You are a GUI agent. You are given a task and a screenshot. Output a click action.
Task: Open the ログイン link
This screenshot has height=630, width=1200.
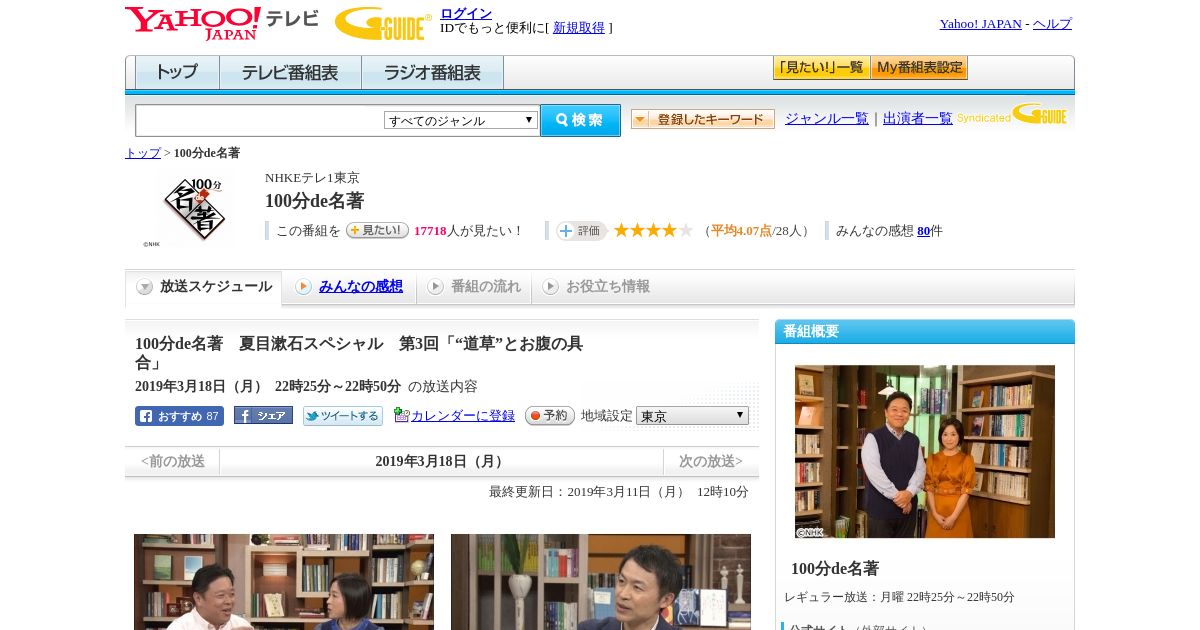pos(466,13)
